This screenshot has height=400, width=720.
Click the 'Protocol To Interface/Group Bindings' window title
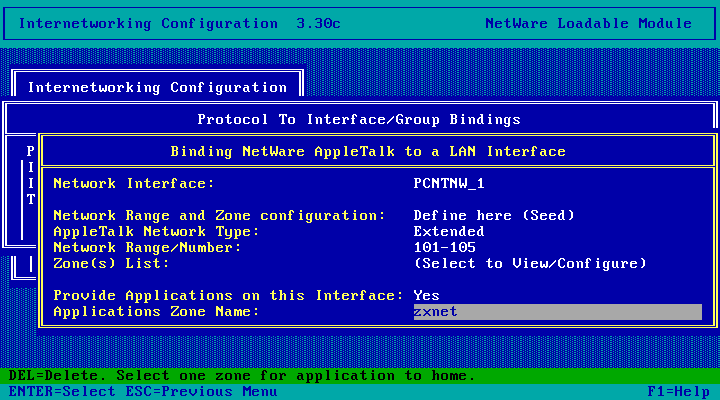click(359, 120)
